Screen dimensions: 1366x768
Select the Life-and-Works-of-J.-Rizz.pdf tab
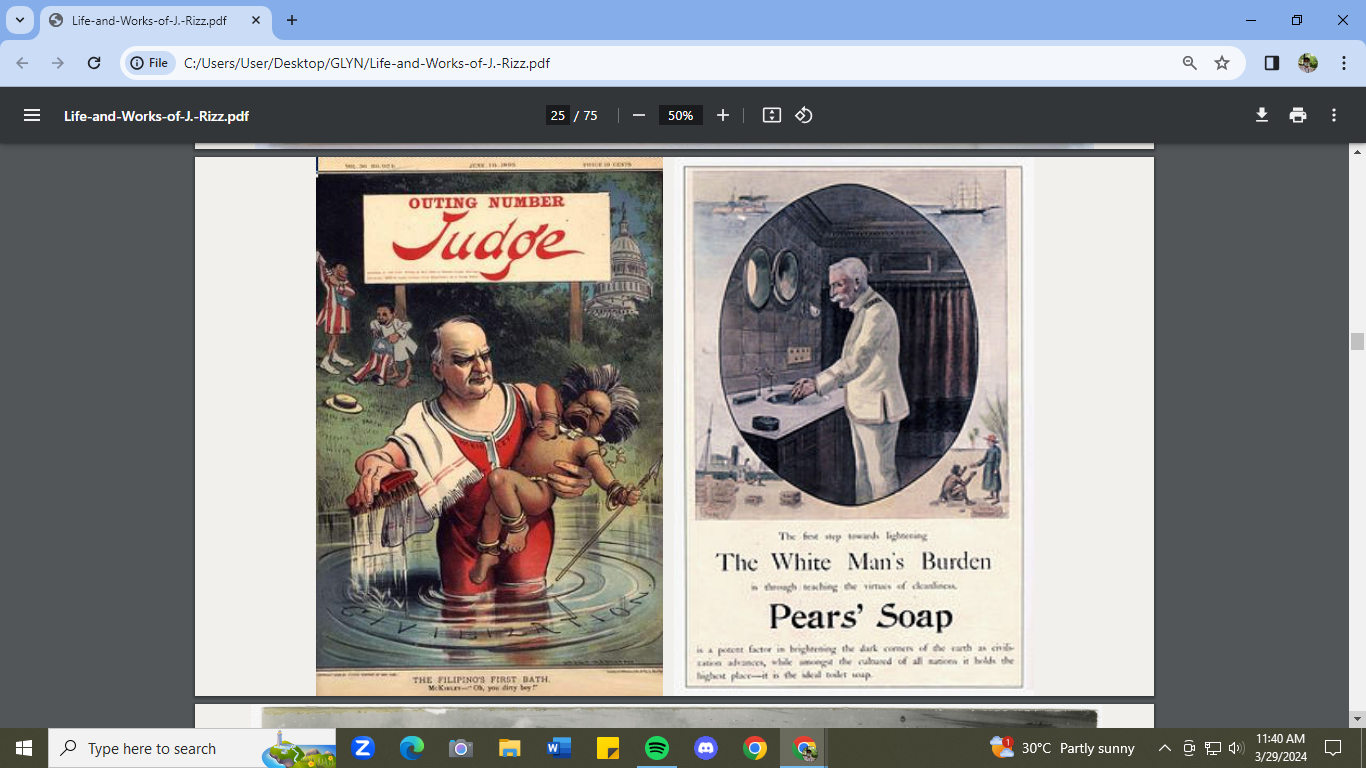pos(150,20)
